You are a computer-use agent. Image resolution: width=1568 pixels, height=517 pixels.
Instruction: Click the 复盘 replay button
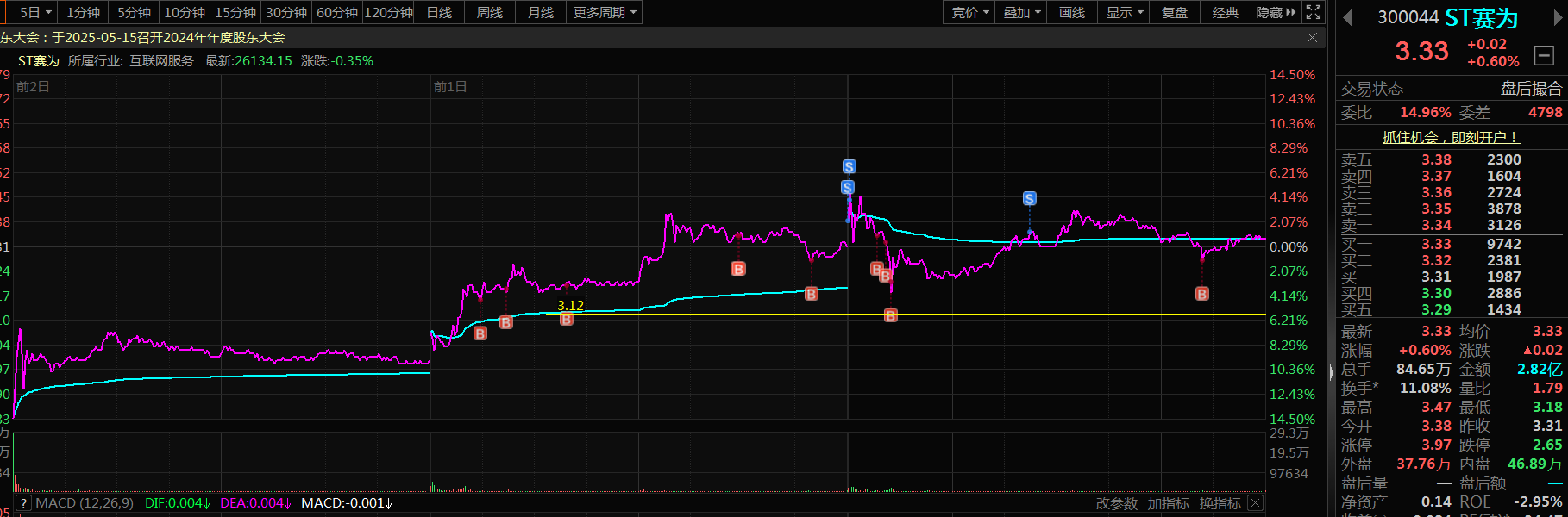[x=1175, y=12]
